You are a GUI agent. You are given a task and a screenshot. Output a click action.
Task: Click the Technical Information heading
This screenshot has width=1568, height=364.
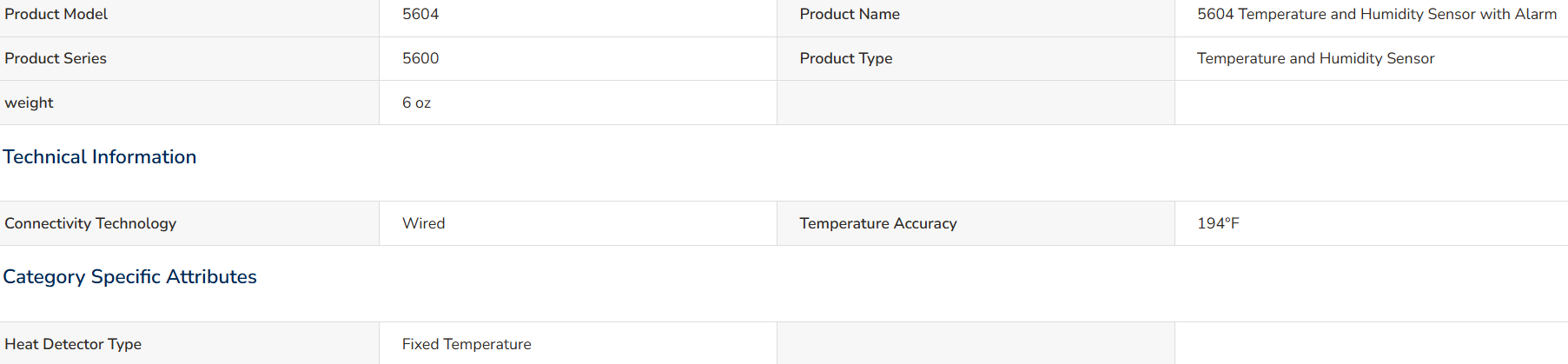click(x=100, y=156)
